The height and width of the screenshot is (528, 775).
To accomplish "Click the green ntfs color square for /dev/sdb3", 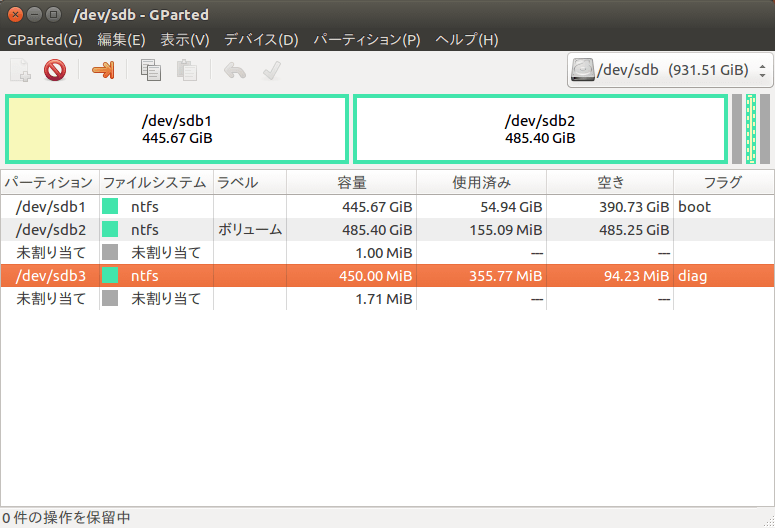I will pos(110,275).
